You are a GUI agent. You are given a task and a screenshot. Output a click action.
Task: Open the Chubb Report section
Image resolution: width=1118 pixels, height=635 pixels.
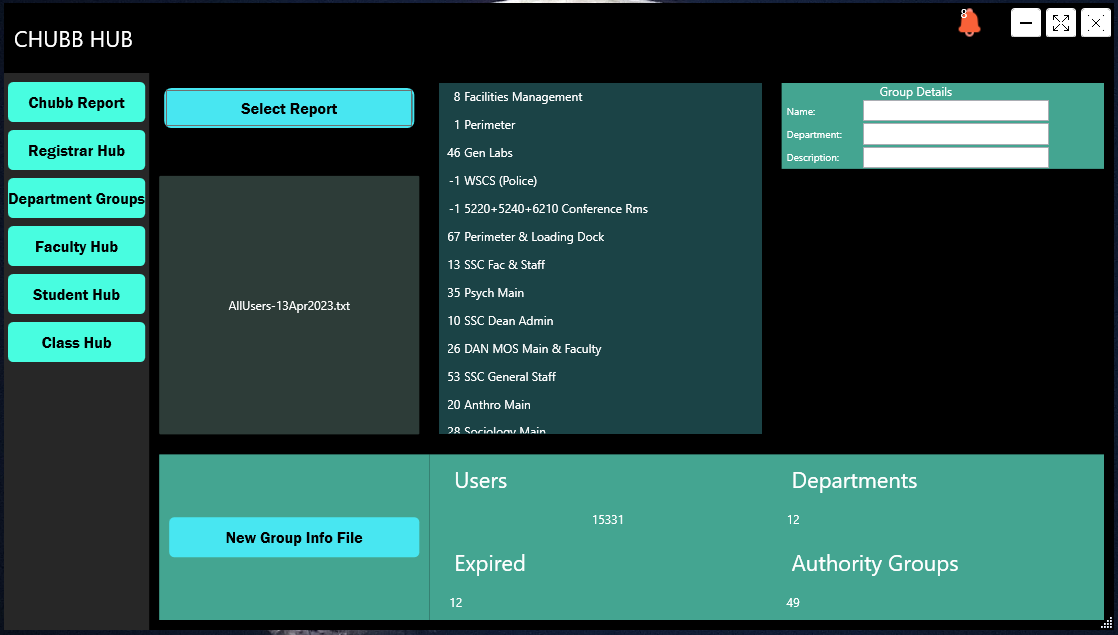click(77, 103)
